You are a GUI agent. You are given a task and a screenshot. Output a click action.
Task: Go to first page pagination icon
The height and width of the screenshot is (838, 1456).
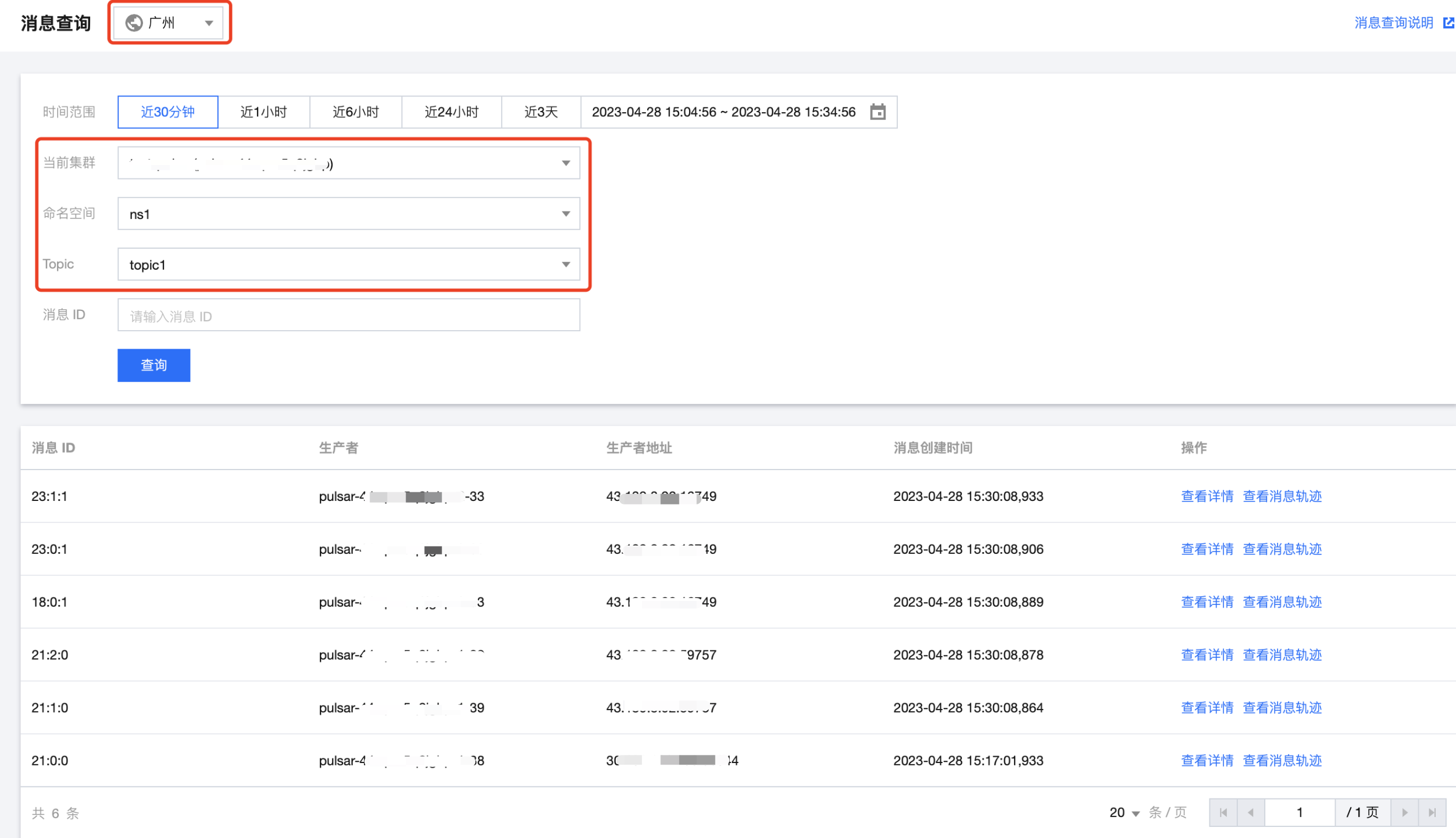[x=1223, y=812]
